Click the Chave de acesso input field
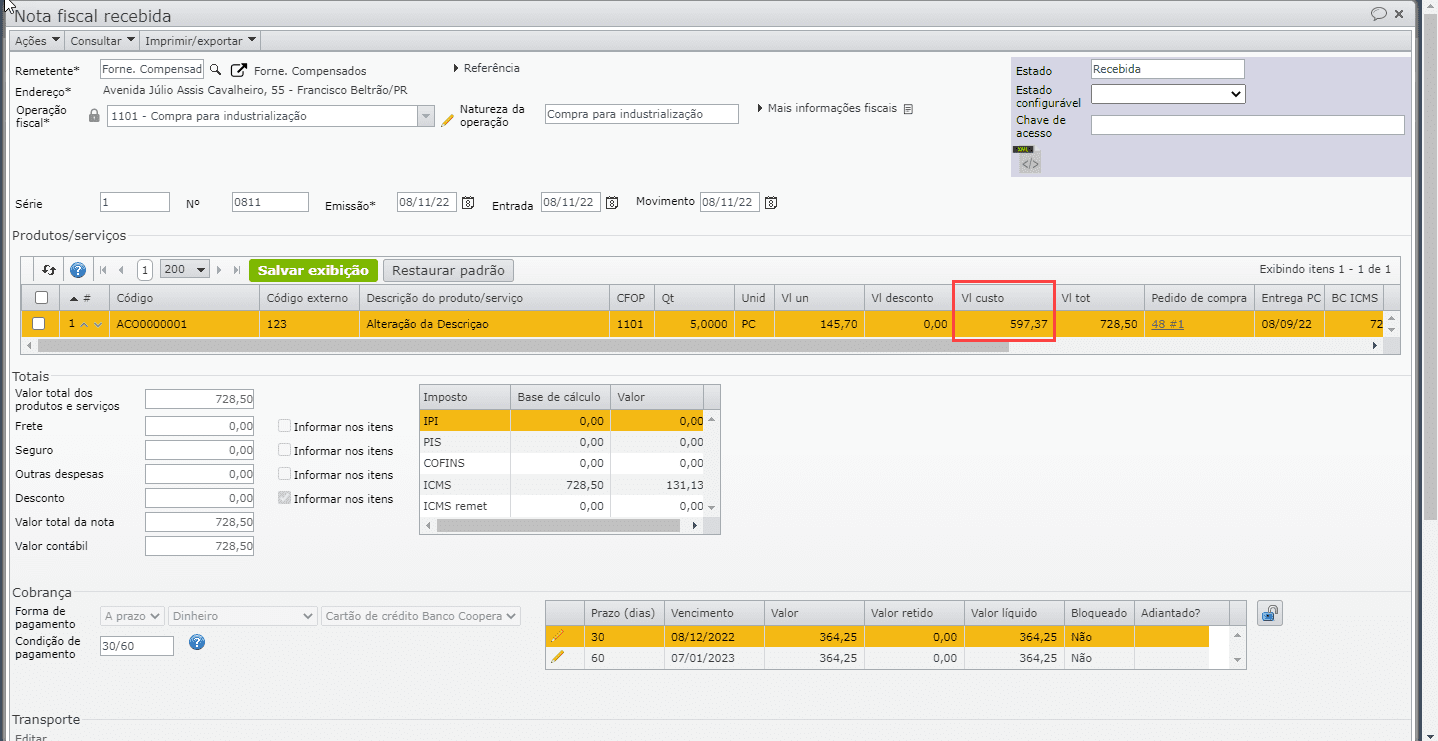 1247,125
